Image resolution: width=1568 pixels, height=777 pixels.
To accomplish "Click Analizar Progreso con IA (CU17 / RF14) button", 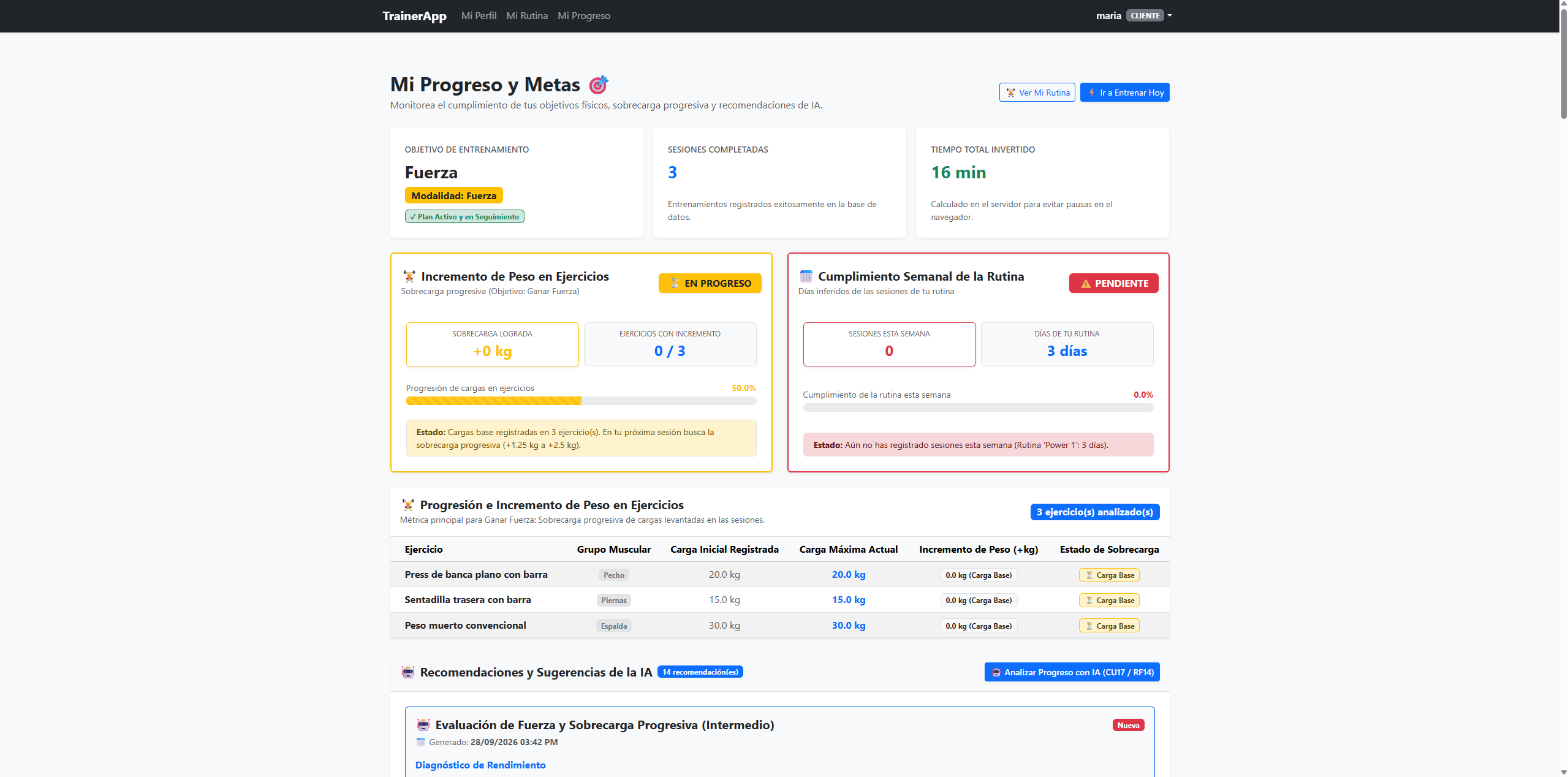I will (x=1072, y=672).
